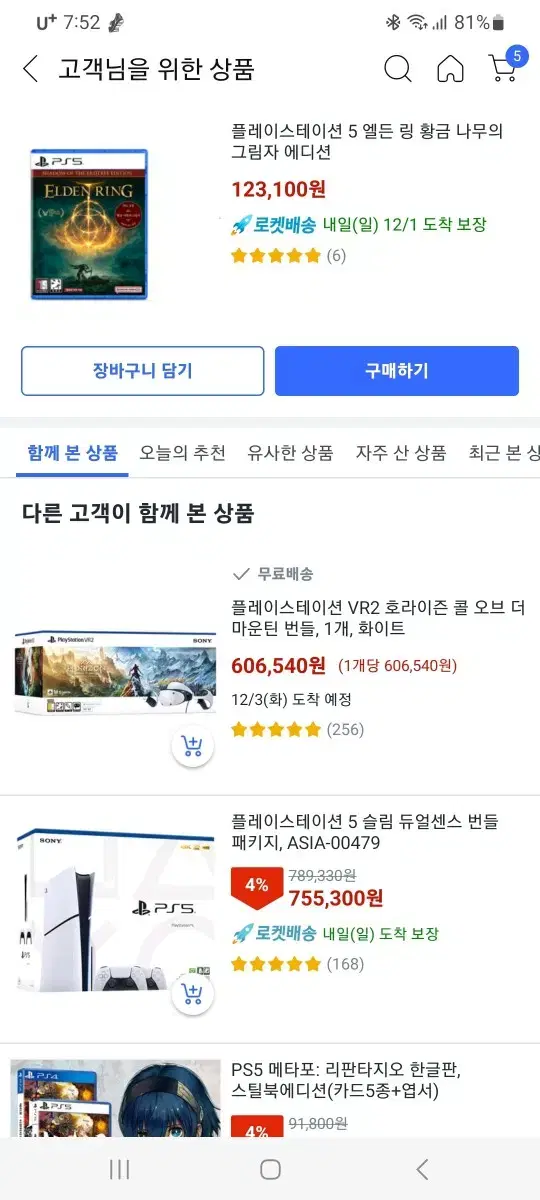Select the 자주 산 상품 tab
Viewport: 540px width, 1200px height.
coord(401,452)
